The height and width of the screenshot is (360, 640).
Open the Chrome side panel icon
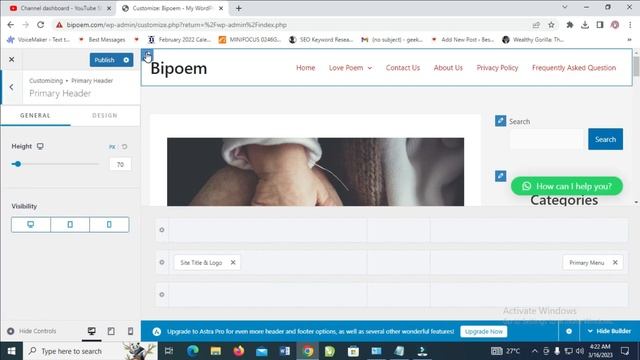click(x=600, y=25)
